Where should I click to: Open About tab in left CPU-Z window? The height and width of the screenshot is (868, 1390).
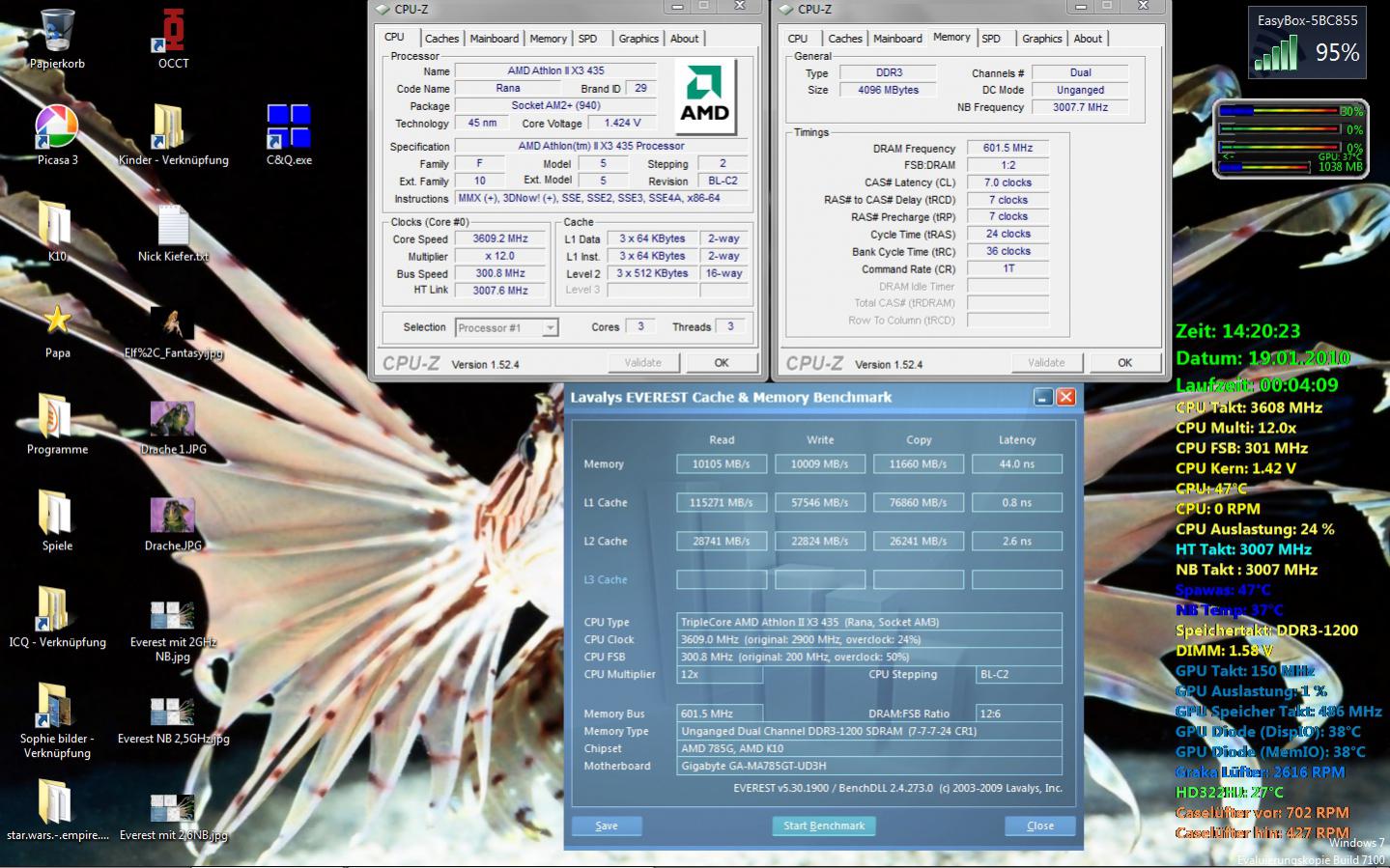(684, 39)
